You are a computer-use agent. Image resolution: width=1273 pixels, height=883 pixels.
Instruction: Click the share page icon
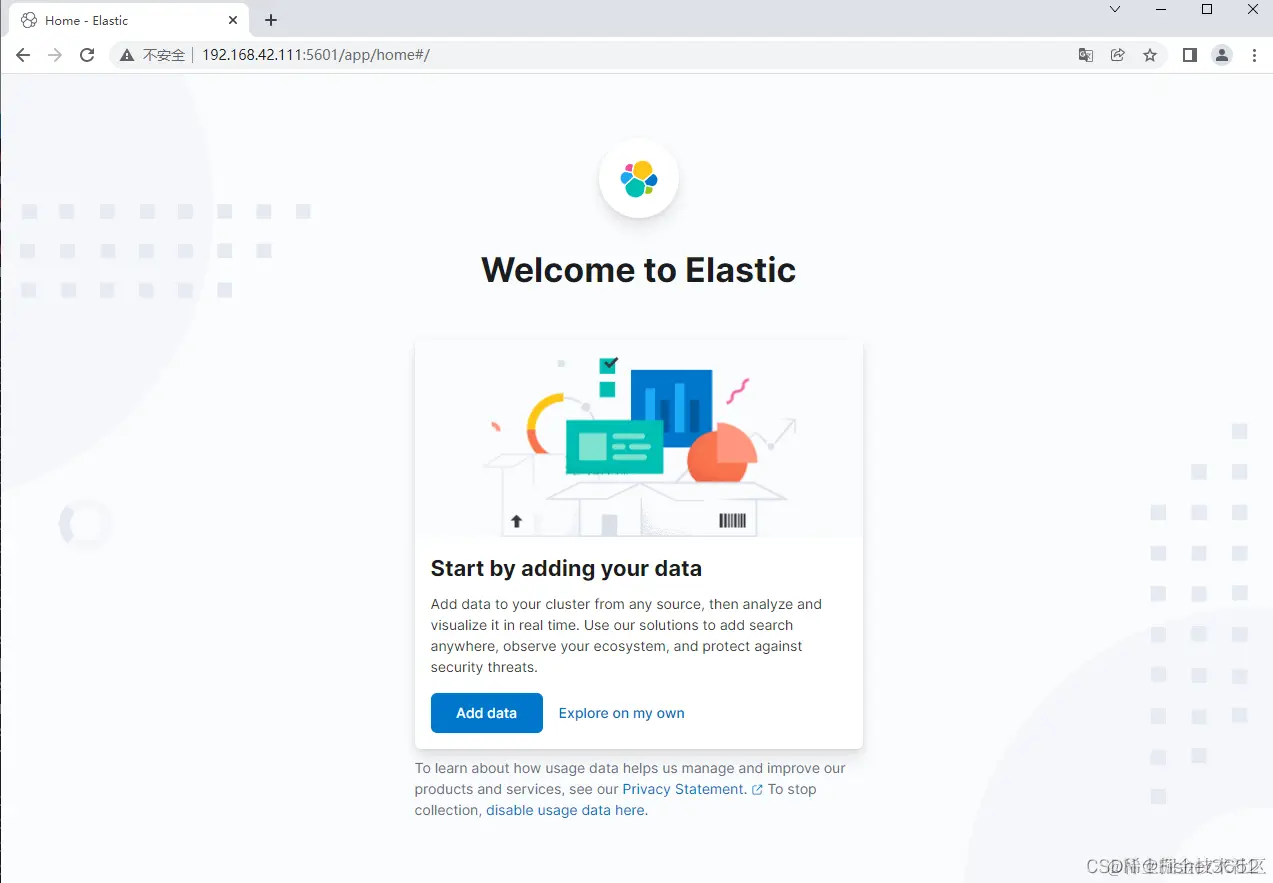tap(1118, 55)
